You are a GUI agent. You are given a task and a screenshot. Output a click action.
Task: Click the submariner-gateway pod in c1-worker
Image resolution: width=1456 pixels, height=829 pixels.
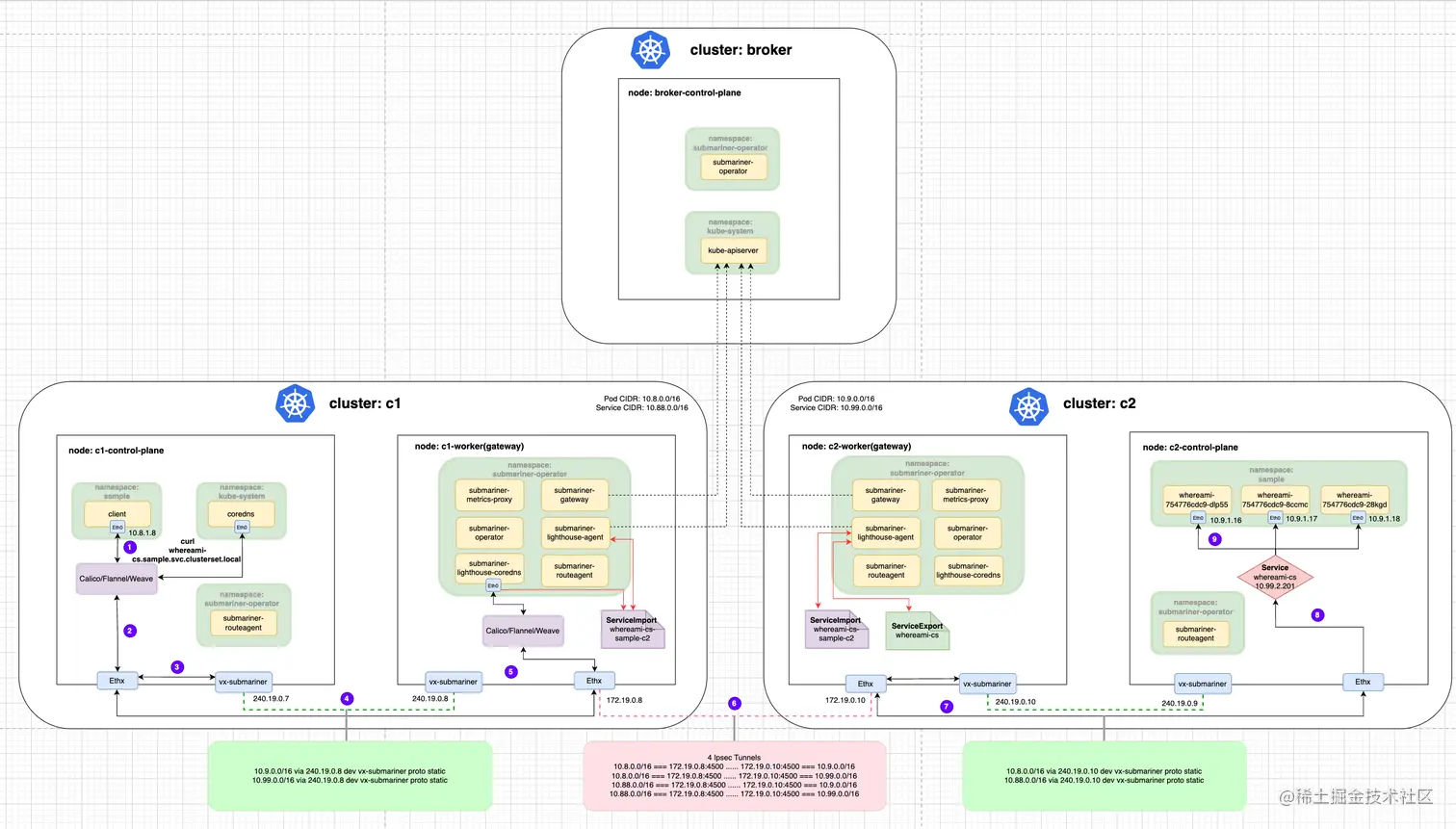click(x=575, y=494)
